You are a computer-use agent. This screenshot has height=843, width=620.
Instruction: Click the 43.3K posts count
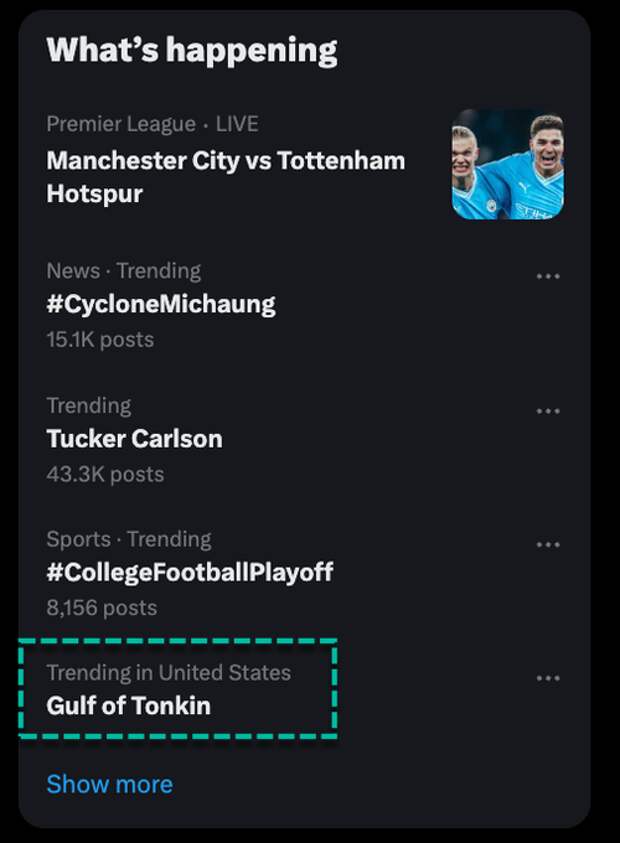105,475
